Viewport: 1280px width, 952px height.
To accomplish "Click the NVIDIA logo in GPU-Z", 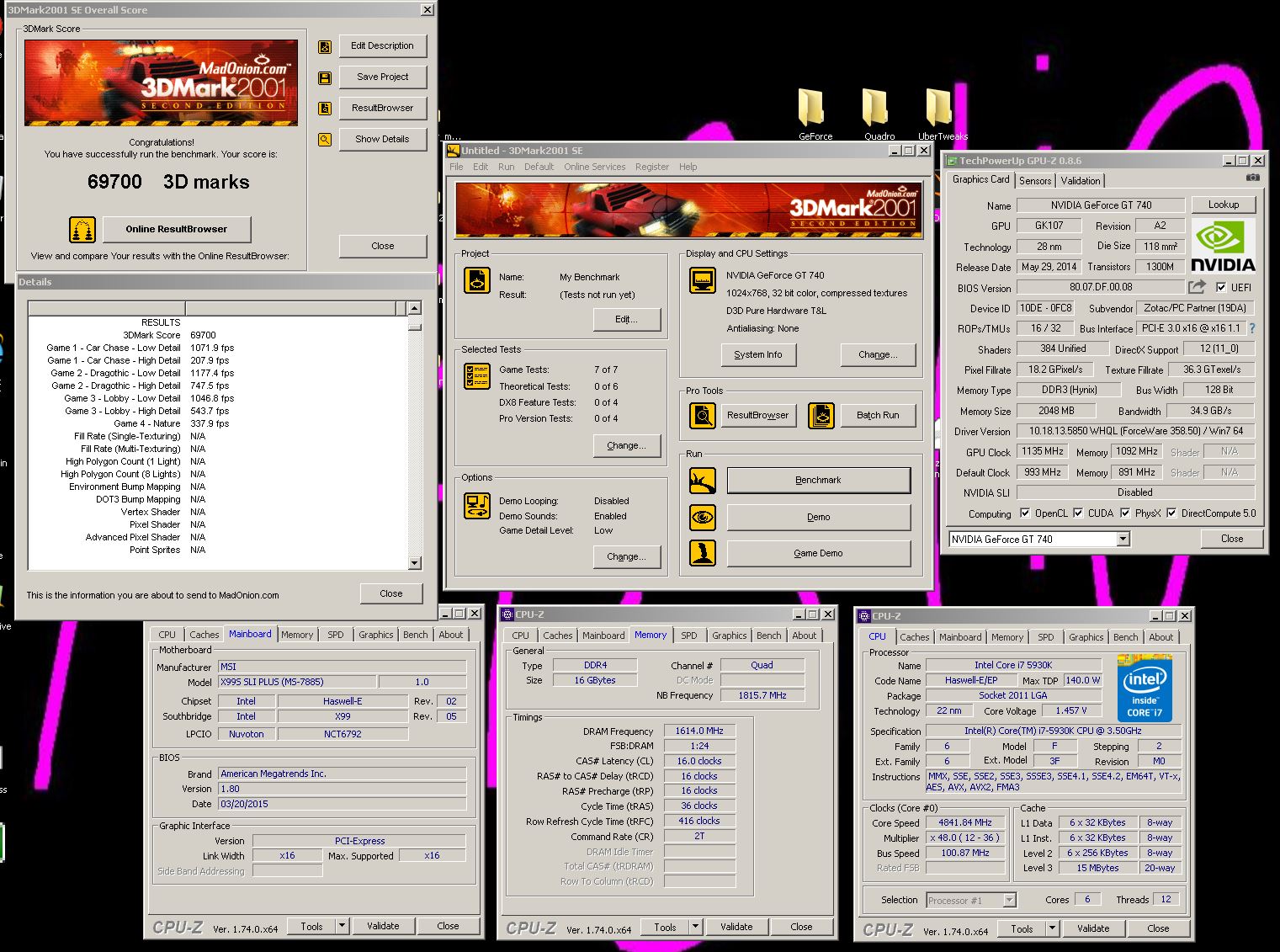I will [x=1223, y=247].
